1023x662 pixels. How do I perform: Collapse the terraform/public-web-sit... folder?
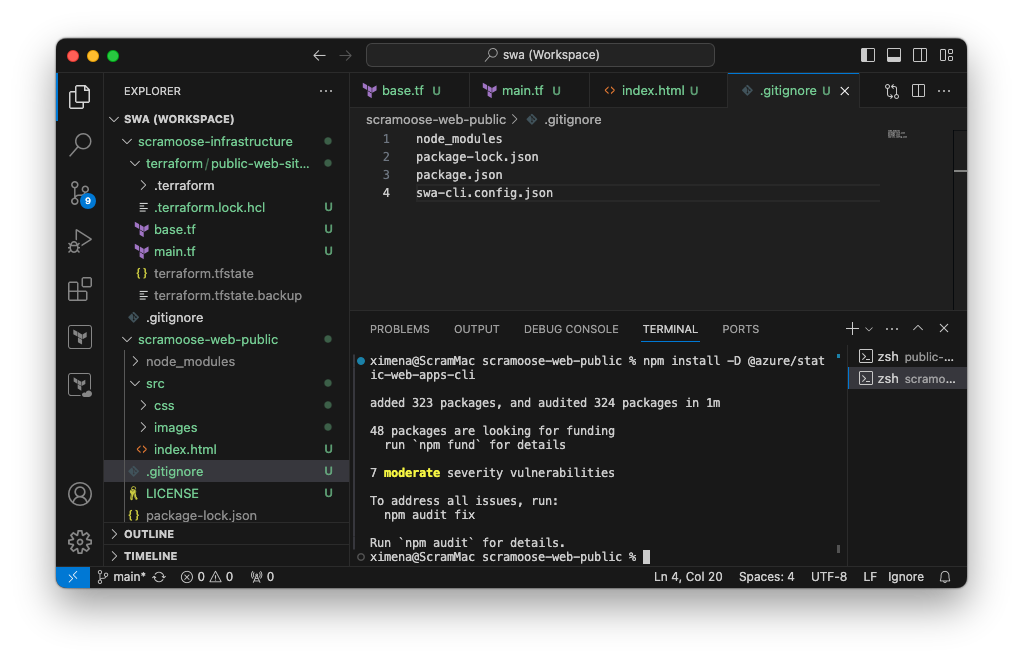[226, 164]
